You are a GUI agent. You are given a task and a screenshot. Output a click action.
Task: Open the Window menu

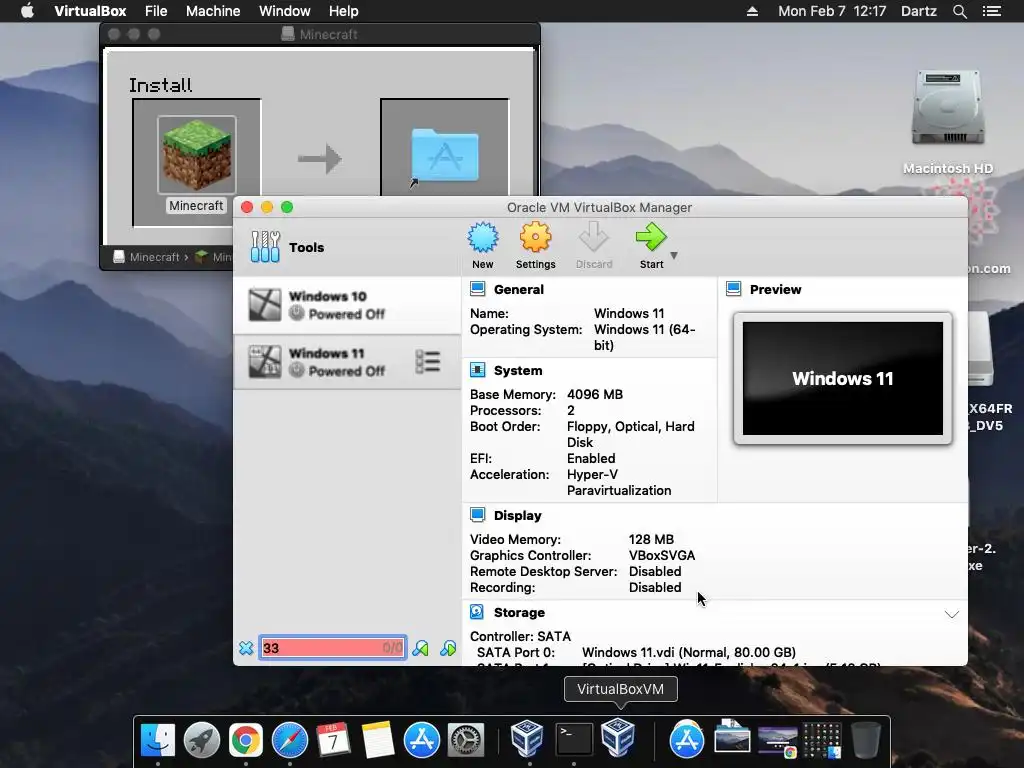285,11
